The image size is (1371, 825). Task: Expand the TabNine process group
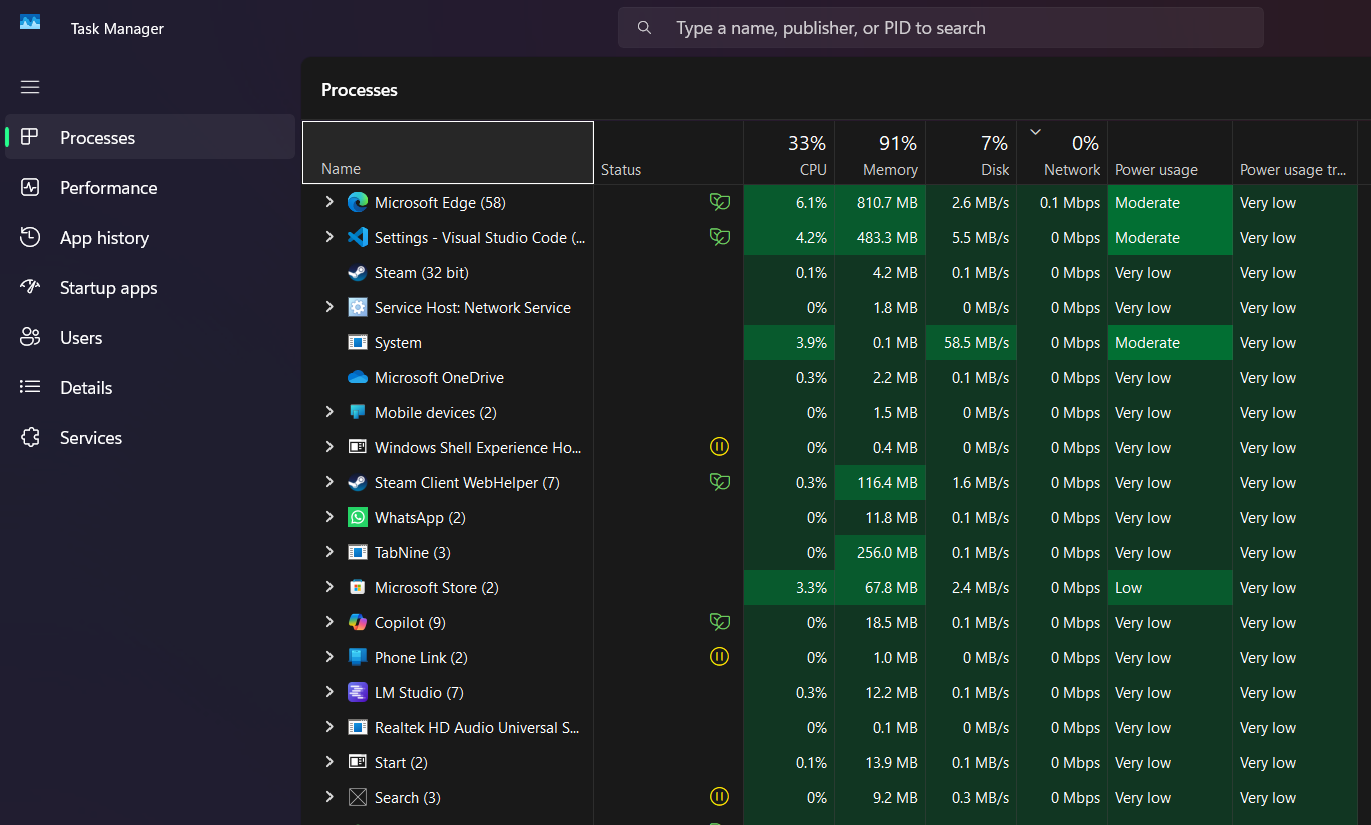pyautogui.click(x=329, y=552)
